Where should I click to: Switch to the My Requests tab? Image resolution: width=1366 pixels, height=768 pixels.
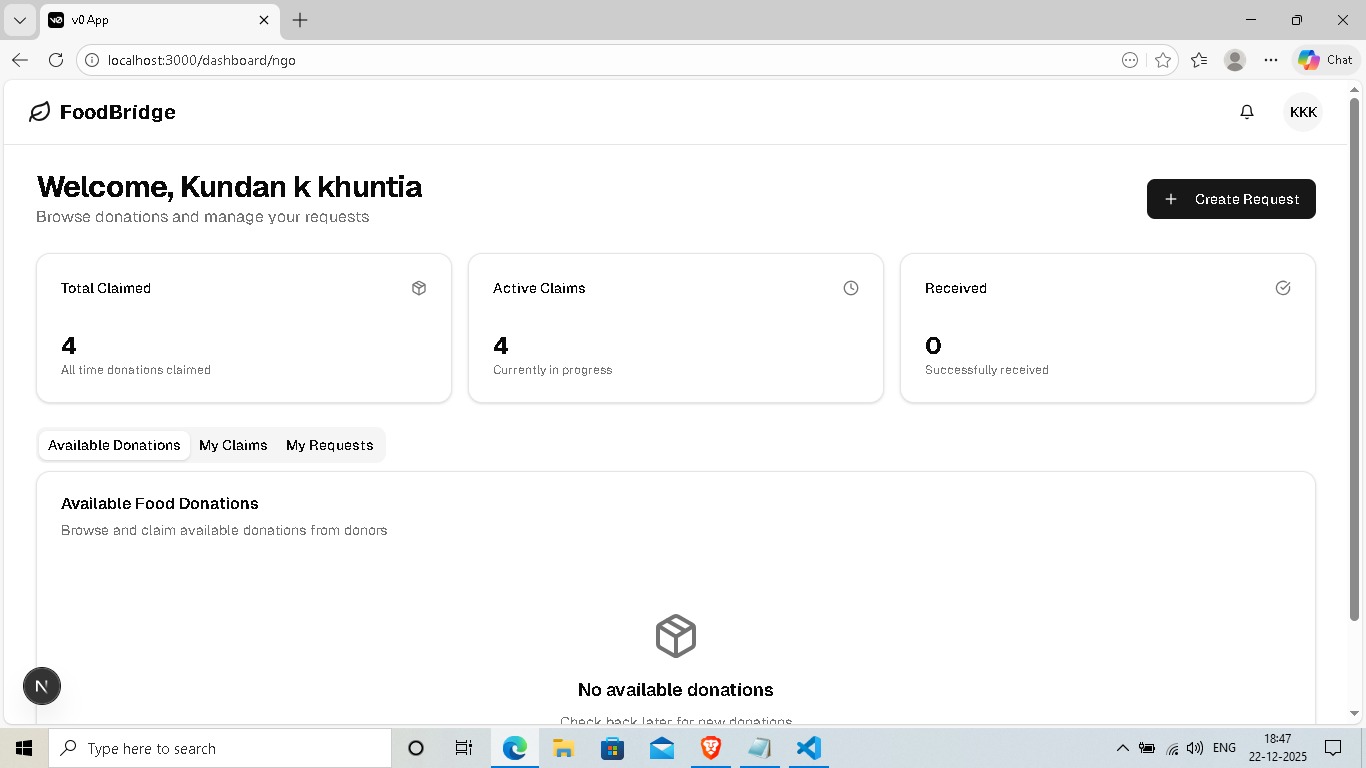pos(330,445)
